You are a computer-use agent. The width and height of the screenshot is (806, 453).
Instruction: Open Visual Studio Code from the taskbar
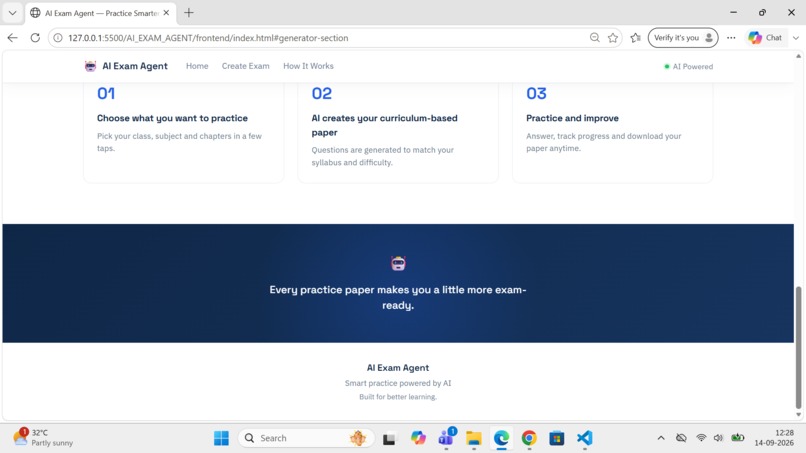pyautogui.click(x=584, y=438)
